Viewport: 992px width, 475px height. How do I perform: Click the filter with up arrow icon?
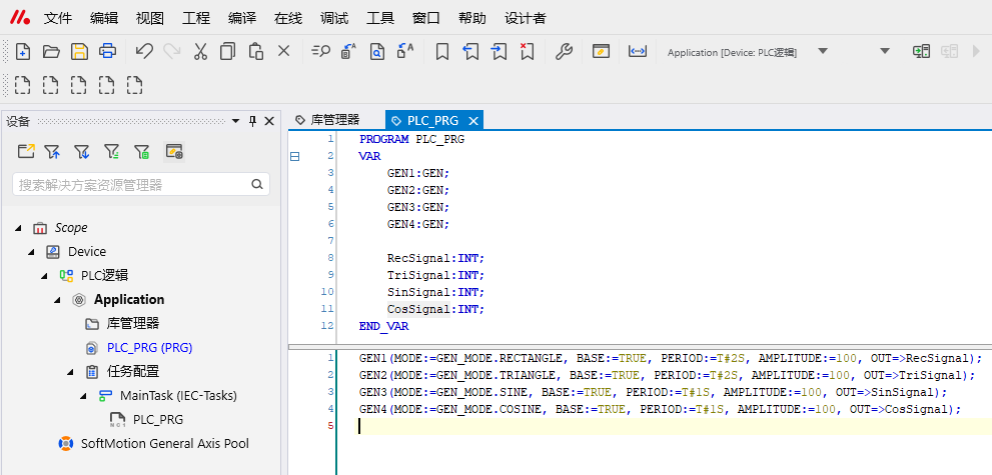click(x=53, y=151)
